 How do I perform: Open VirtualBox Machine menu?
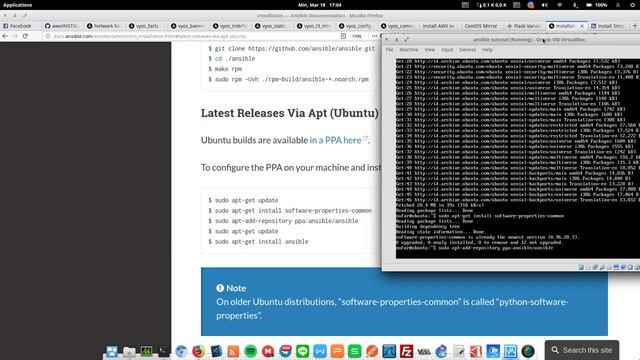[409, 49]
